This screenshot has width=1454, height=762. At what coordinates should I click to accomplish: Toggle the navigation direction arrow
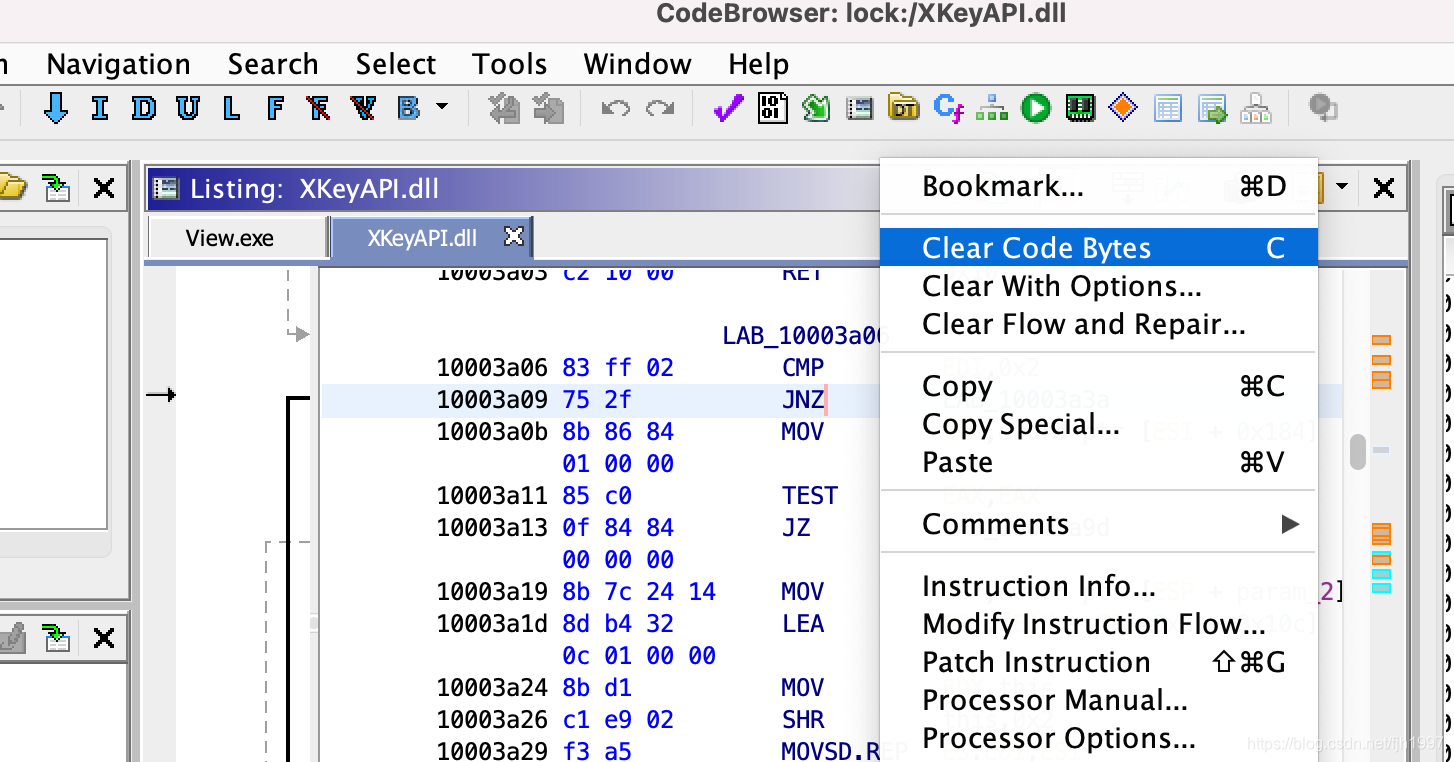click(x=56, y=108)
